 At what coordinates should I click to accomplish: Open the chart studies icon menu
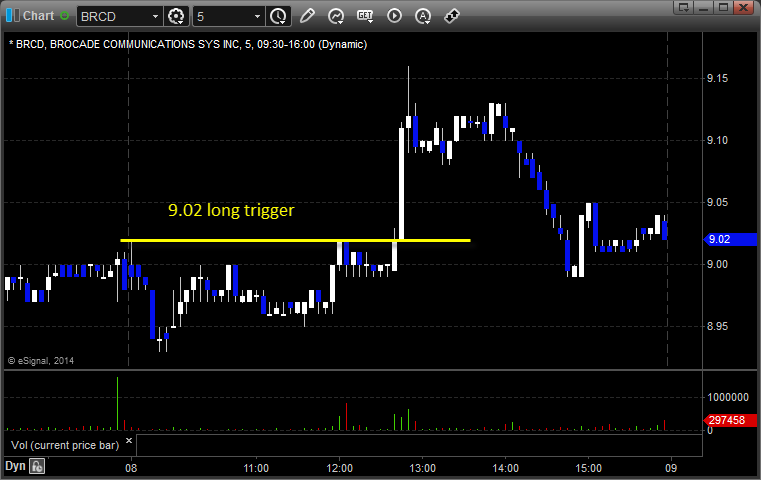coord(336,17)
